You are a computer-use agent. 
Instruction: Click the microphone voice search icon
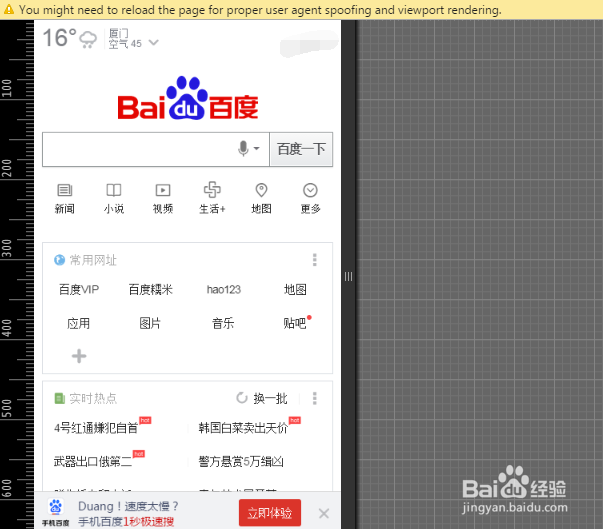[243, 148]
